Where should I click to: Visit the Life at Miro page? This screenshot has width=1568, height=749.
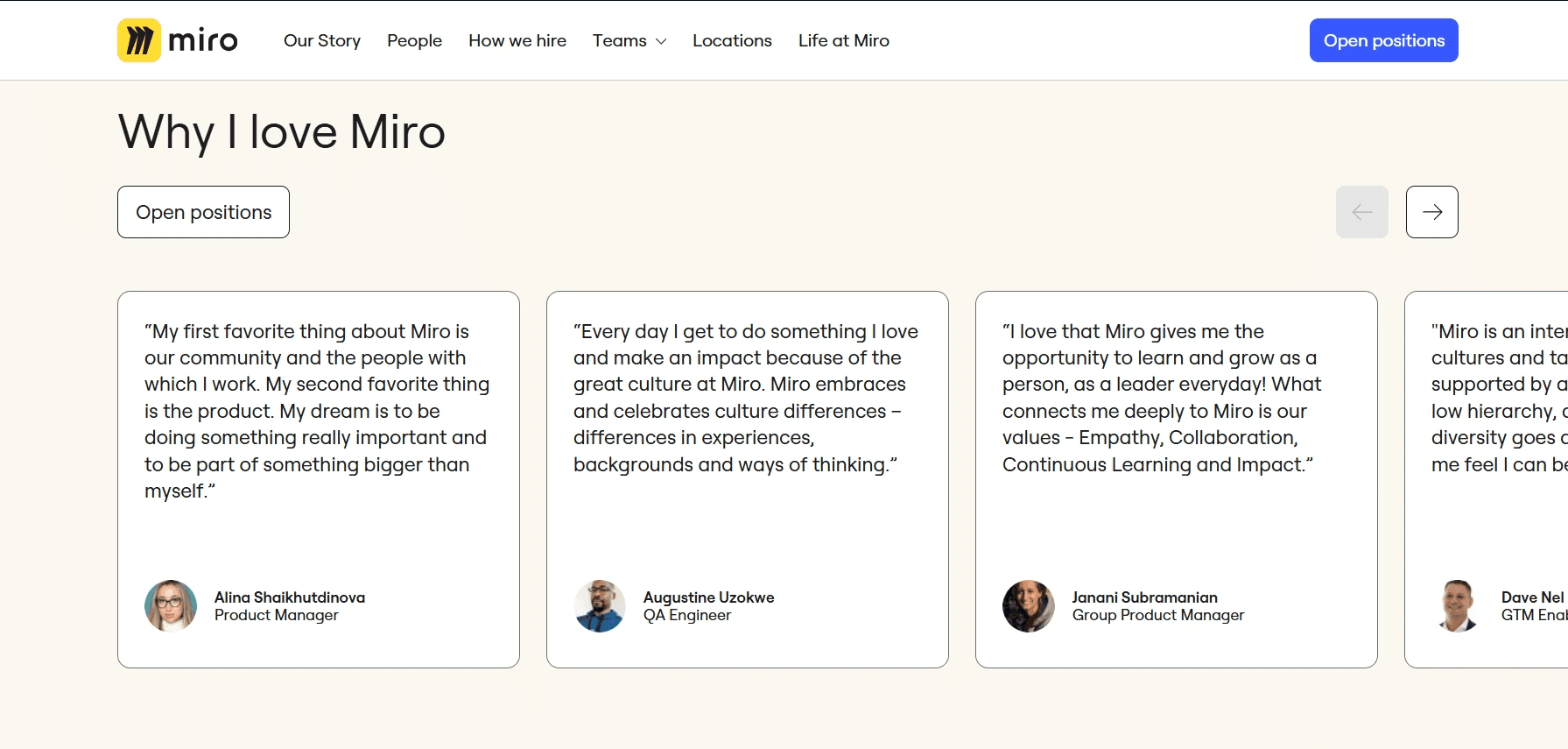pos(844,40)
